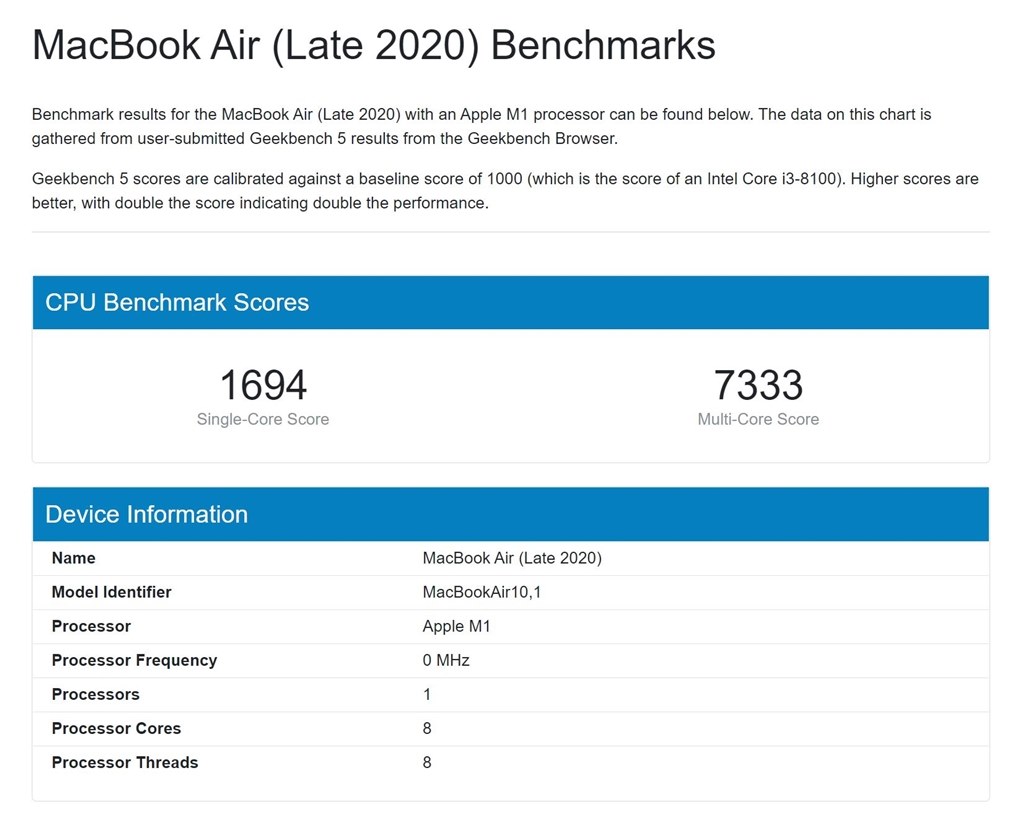Click the Processor Threads label
This screenshot has height=836, width=1024.
[x=125, y=762]
